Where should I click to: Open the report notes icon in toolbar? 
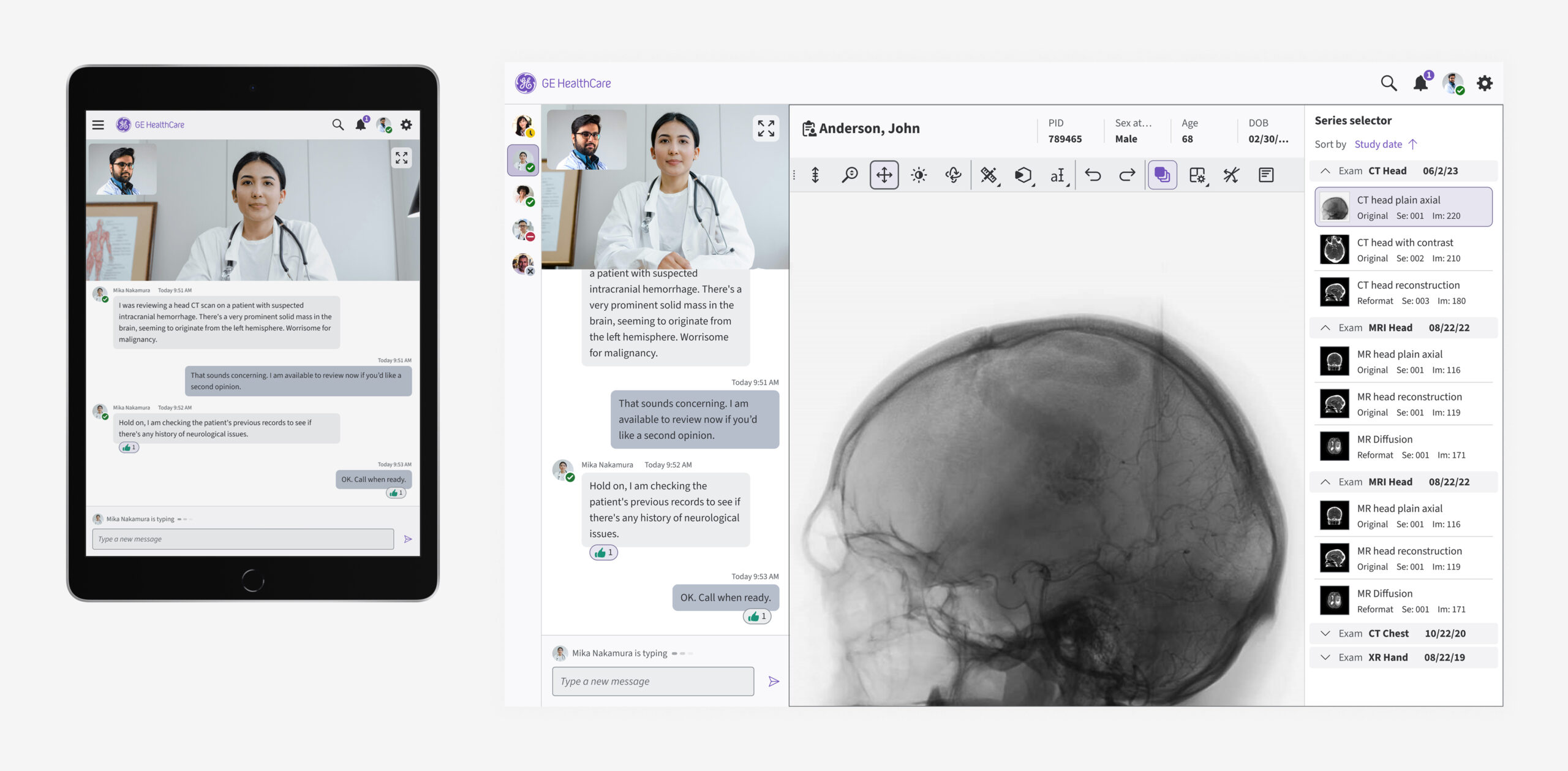[1266, 175]
